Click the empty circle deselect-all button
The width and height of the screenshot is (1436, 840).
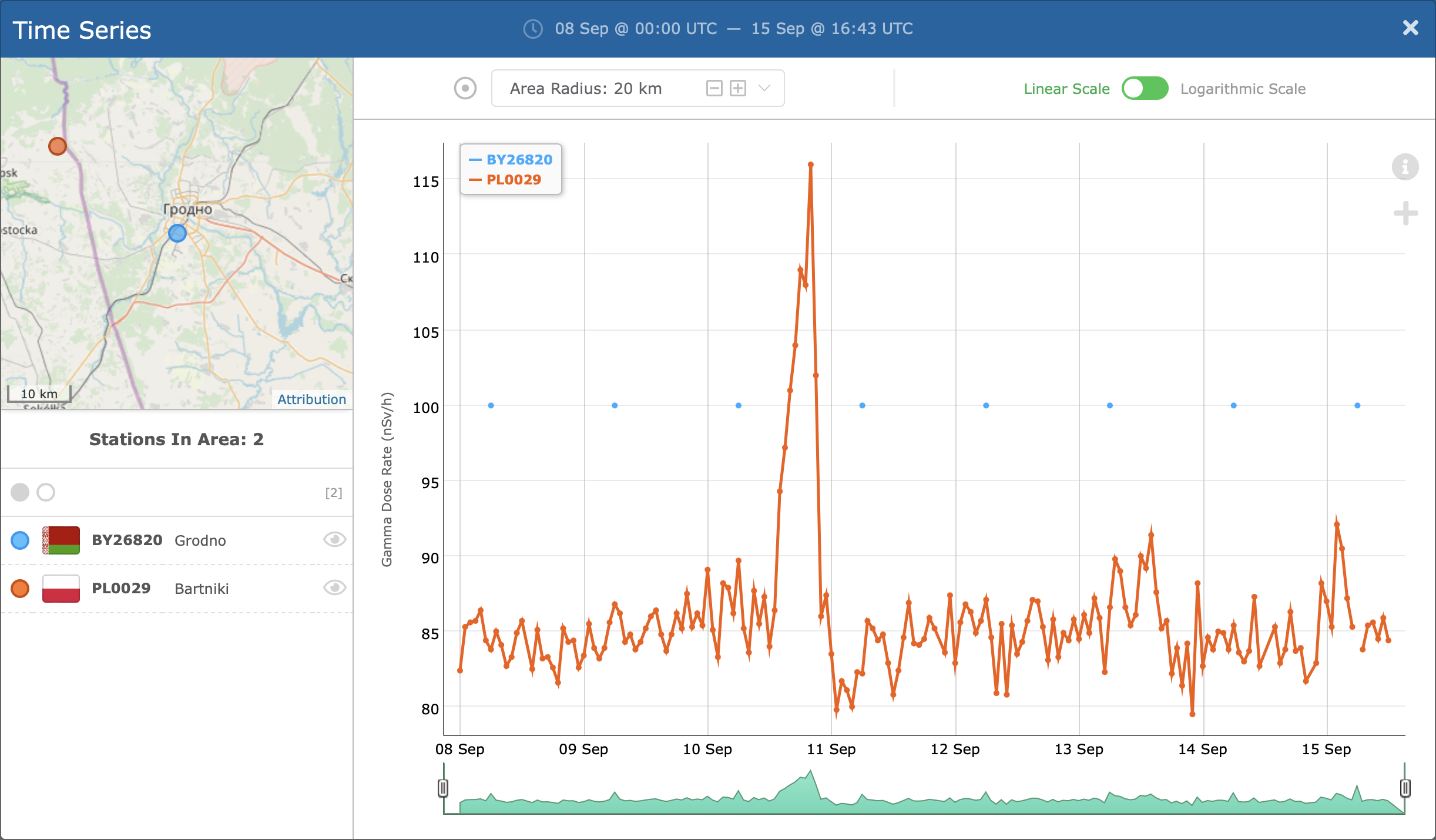click(x=46, y=492)
